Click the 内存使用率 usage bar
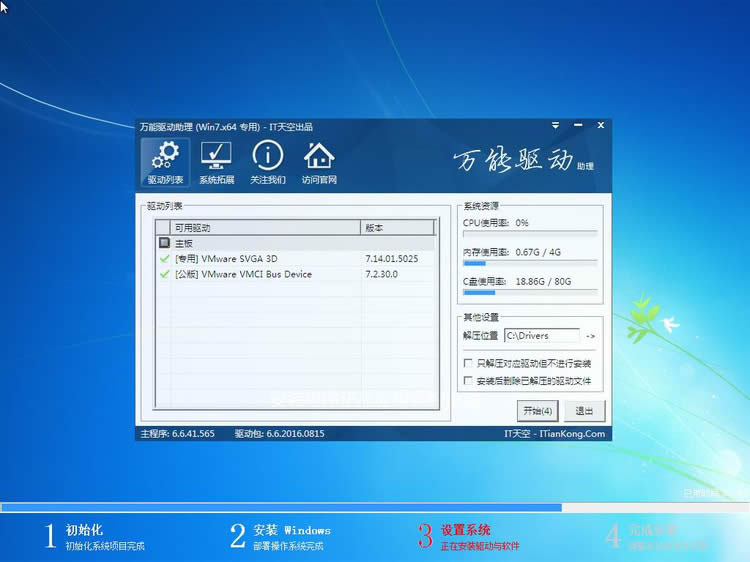Viewport: 750px width, 562px height. (530, 264)
